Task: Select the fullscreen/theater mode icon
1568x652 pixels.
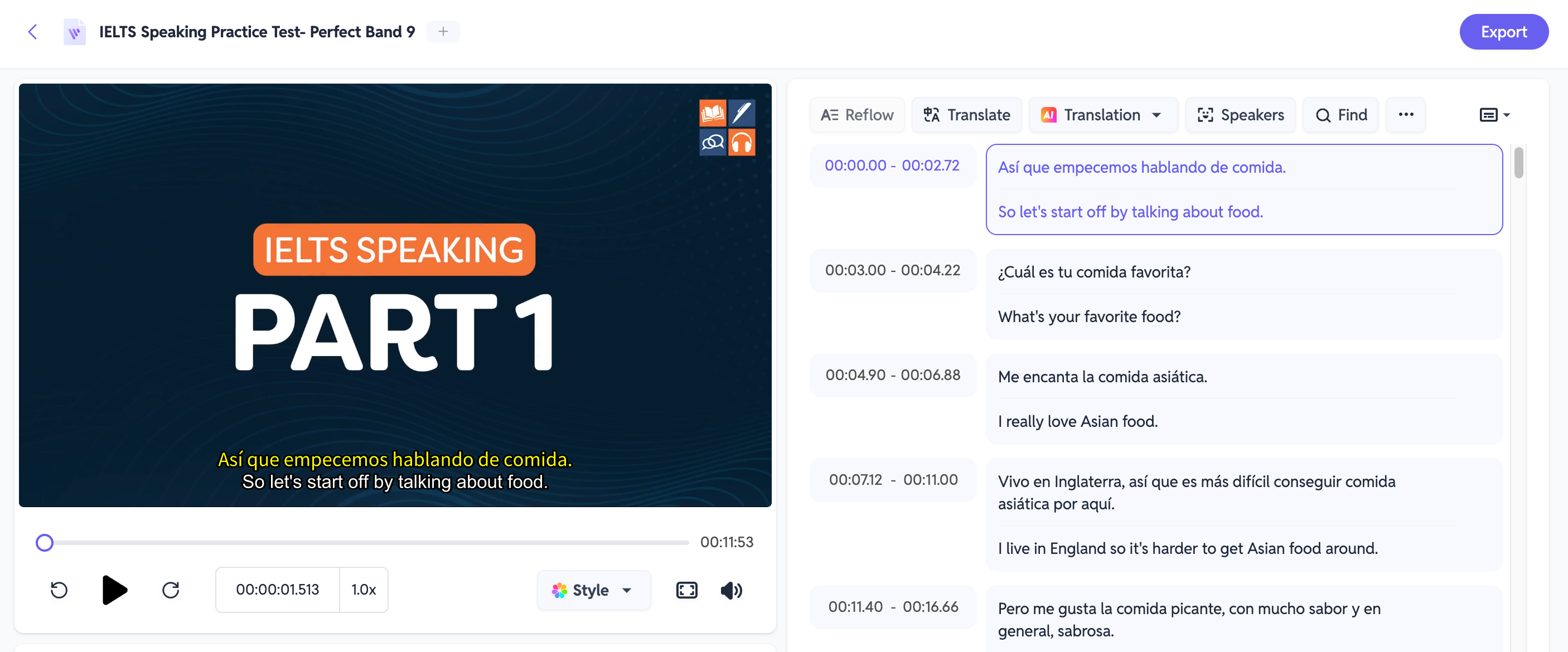Action: click(x=686, y=589)
